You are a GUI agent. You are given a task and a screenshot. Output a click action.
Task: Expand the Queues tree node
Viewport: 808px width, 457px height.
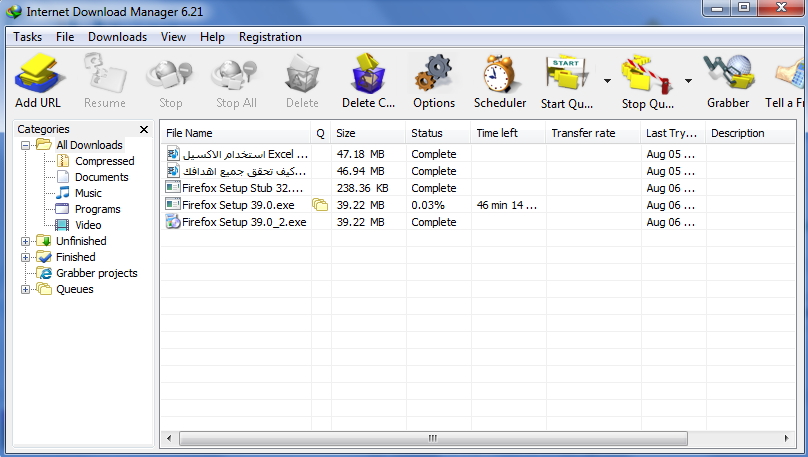25,290
